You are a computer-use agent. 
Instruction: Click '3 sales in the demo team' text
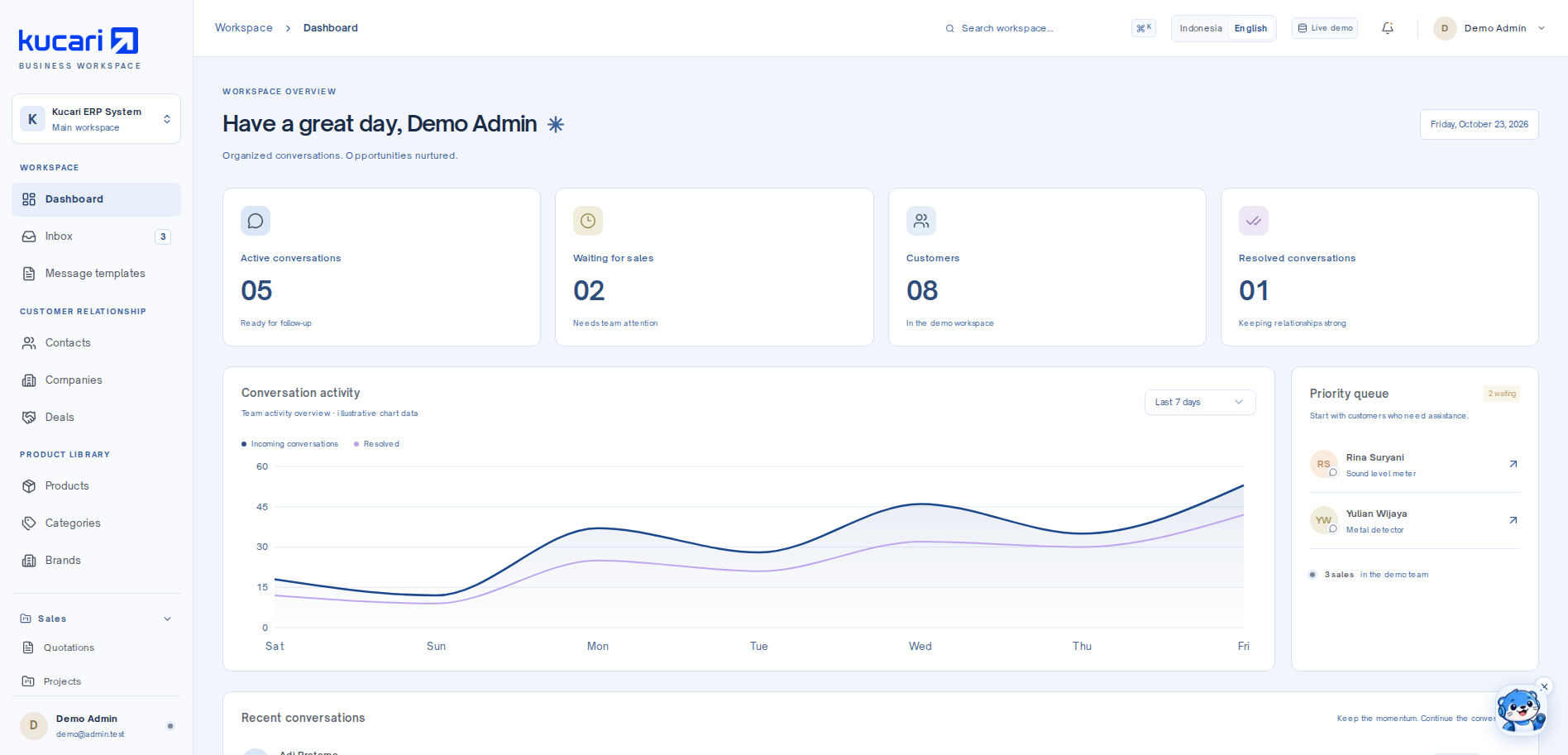tap(1376, 575)
